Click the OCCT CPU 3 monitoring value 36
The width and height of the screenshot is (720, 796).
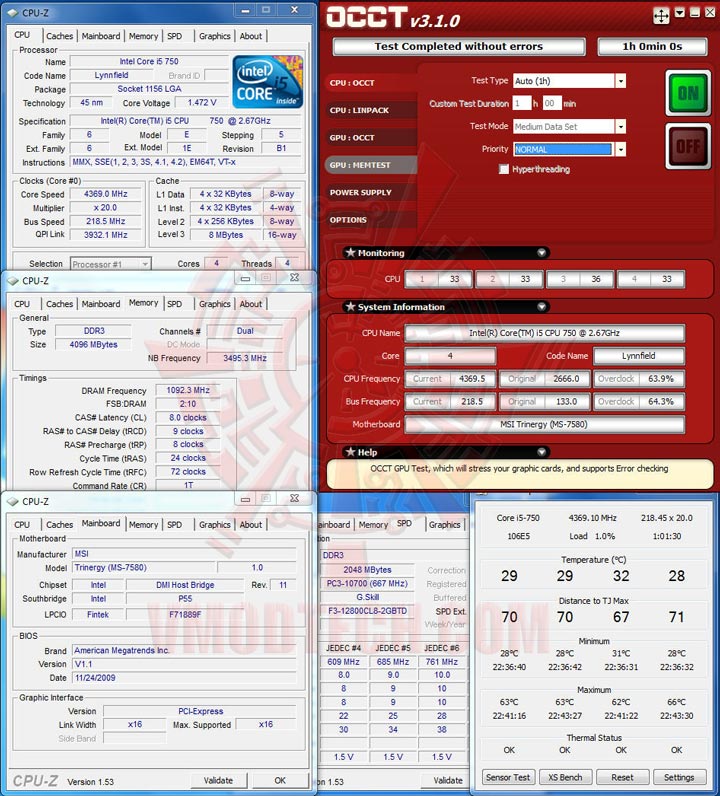click(x=596, y=279)
